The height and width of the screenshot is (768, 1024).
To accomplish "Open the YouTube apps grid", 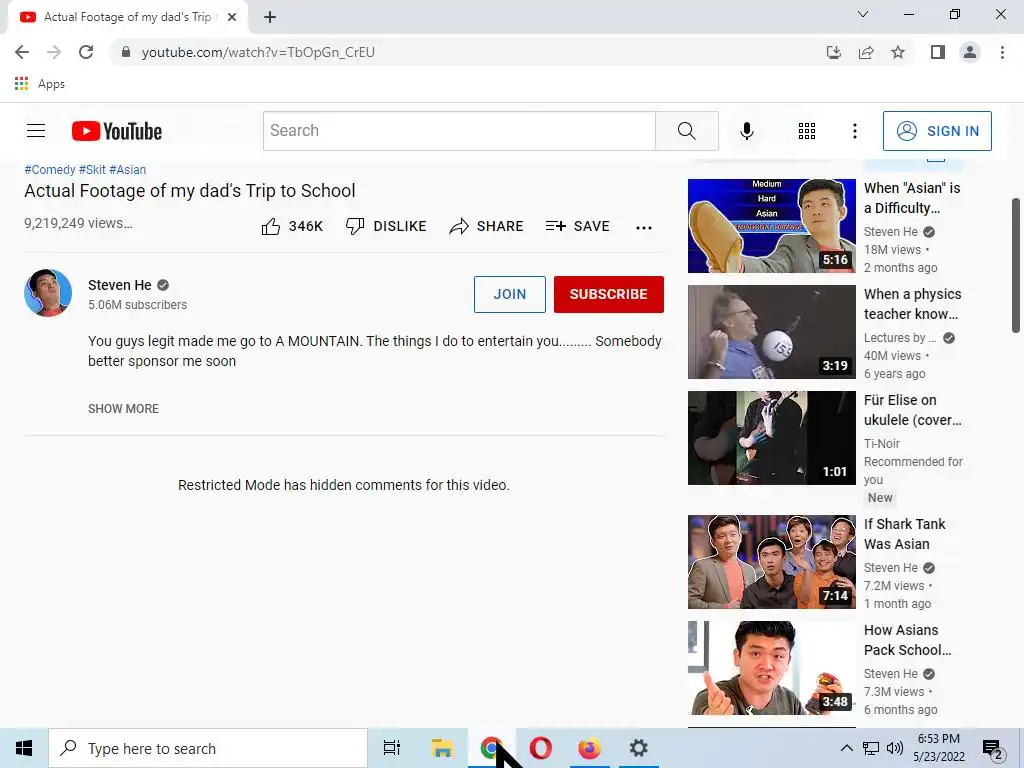I will pos(807,131).
